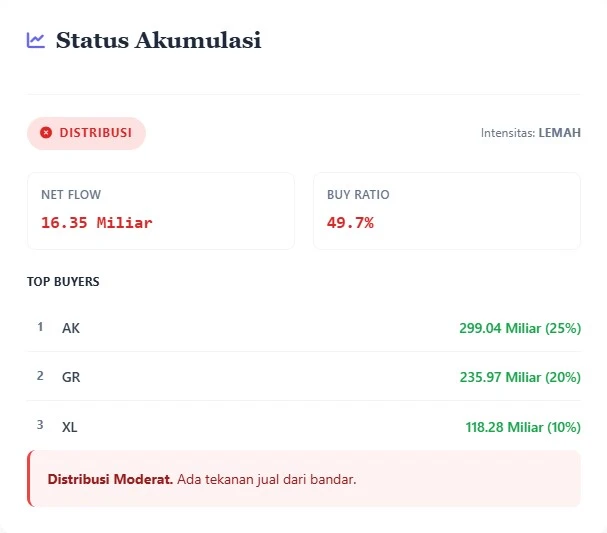Click the 118.28 Miliar (10%) amount
This screenshot has width=607, height=533.
coord(522,427)
